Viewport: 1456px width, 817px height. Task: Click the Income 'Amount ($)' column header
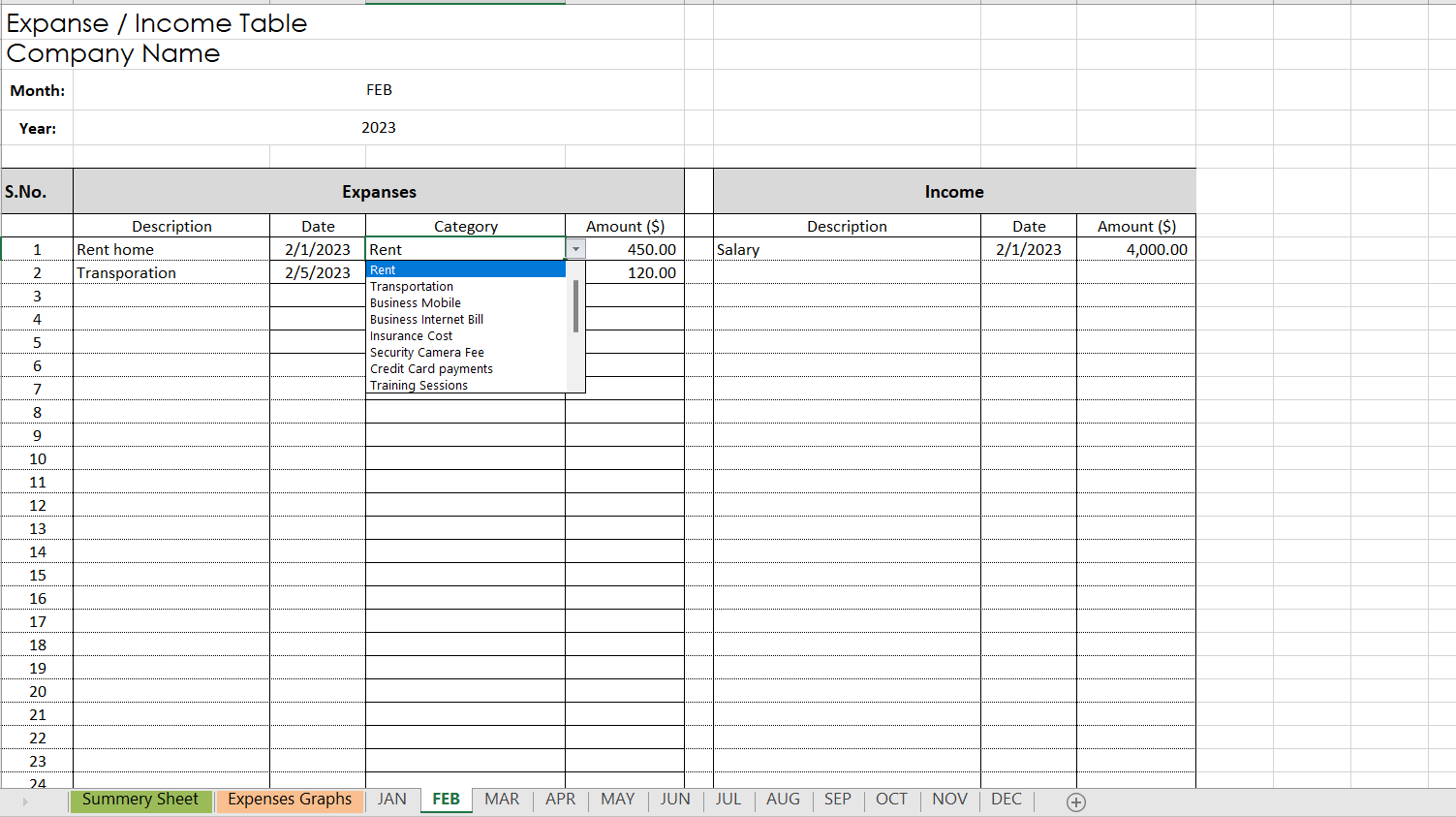point(1136,226)
